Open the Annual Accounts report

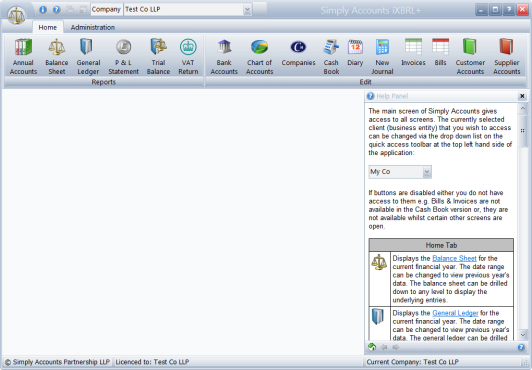coord(23,56)
